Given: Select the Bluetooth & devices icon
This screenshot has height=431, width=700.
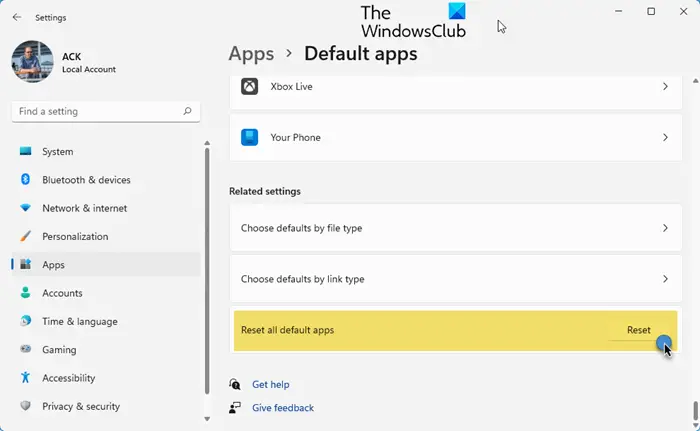Looking at the screenshot, I should tap(25, 180).
